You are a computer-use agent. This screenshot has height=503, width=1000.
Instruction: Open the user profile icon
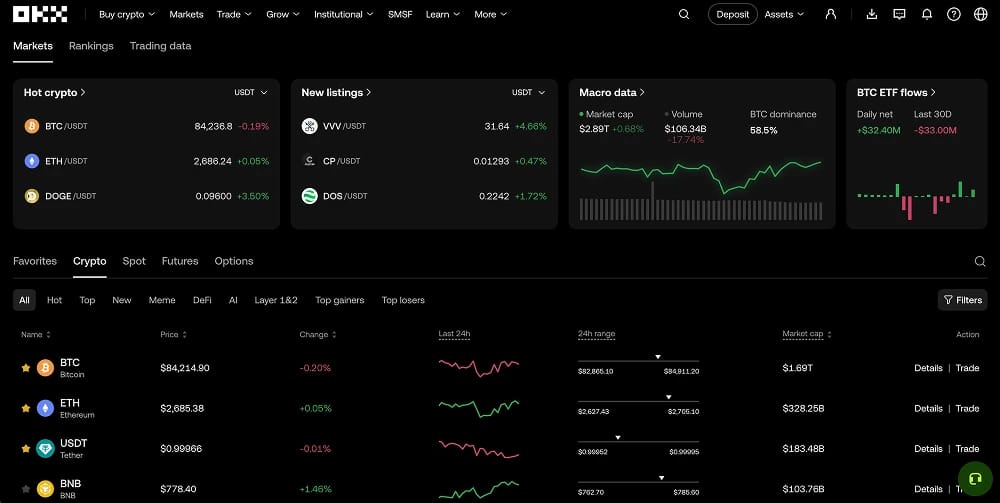830,14
